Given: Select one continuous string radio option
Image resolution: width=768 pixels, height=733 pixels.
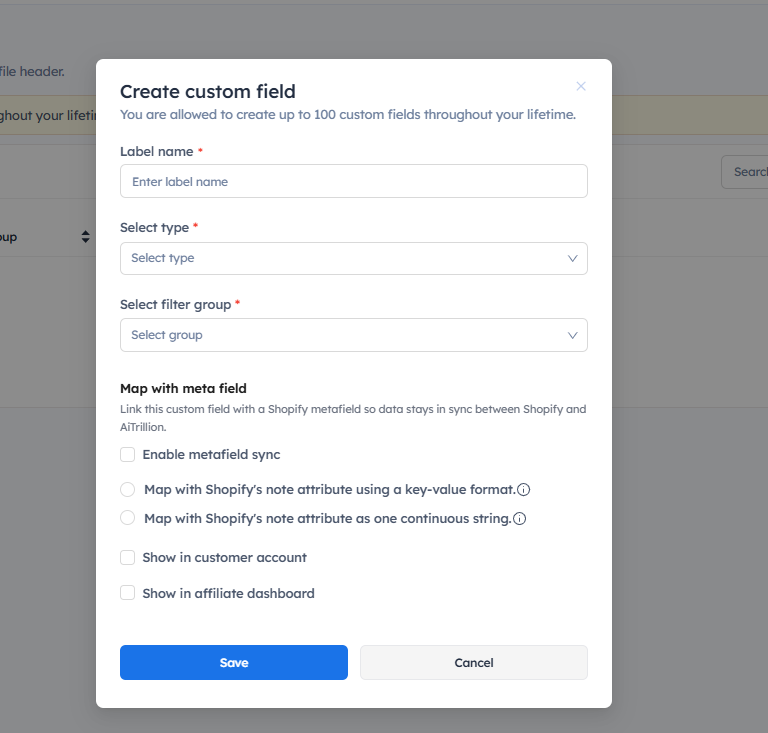Looking at the screenshot, I should click(x=128, y=518).
